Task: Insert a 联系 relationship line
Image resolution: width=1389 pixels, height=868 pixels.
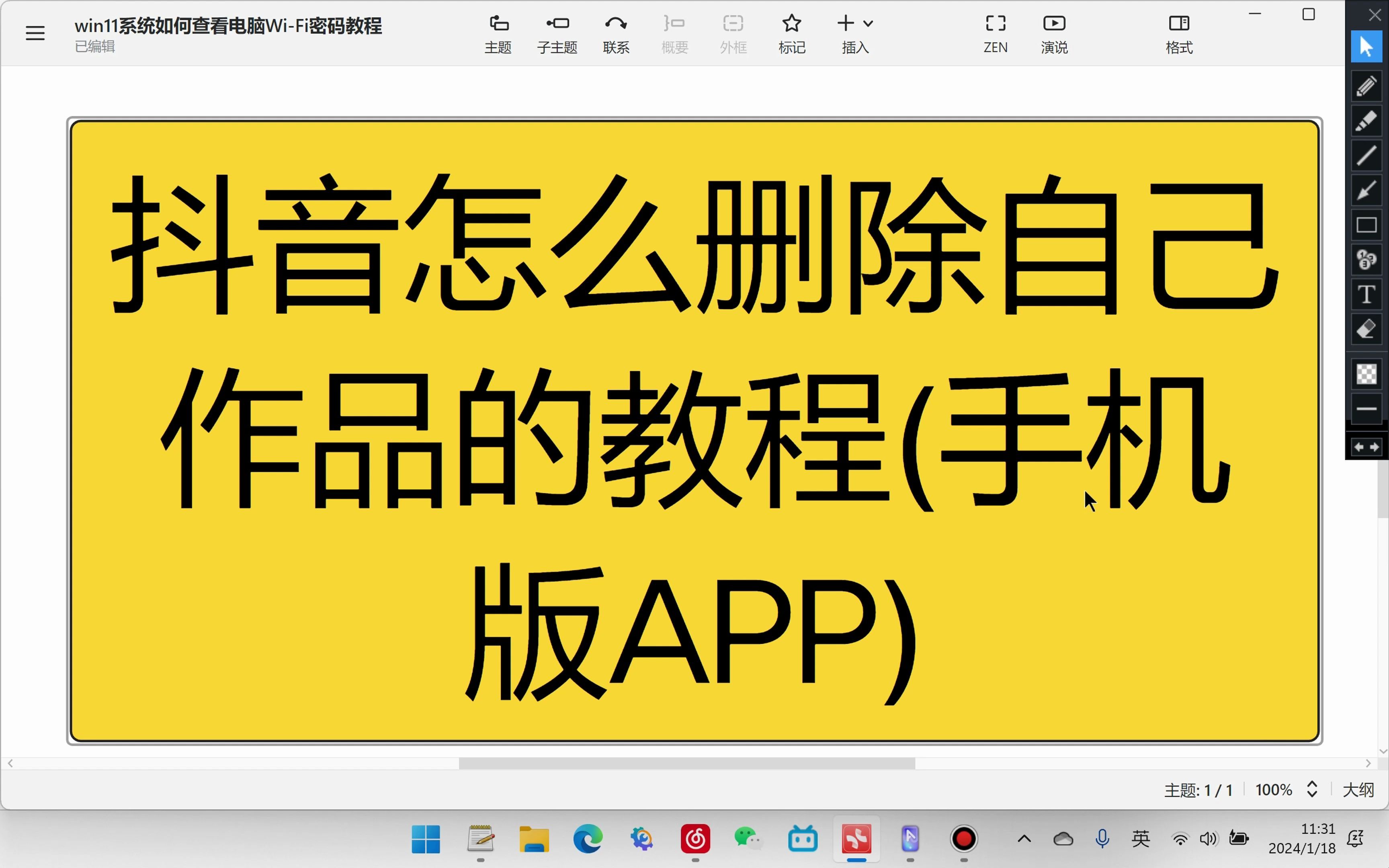Action: [x=617, y=35]
